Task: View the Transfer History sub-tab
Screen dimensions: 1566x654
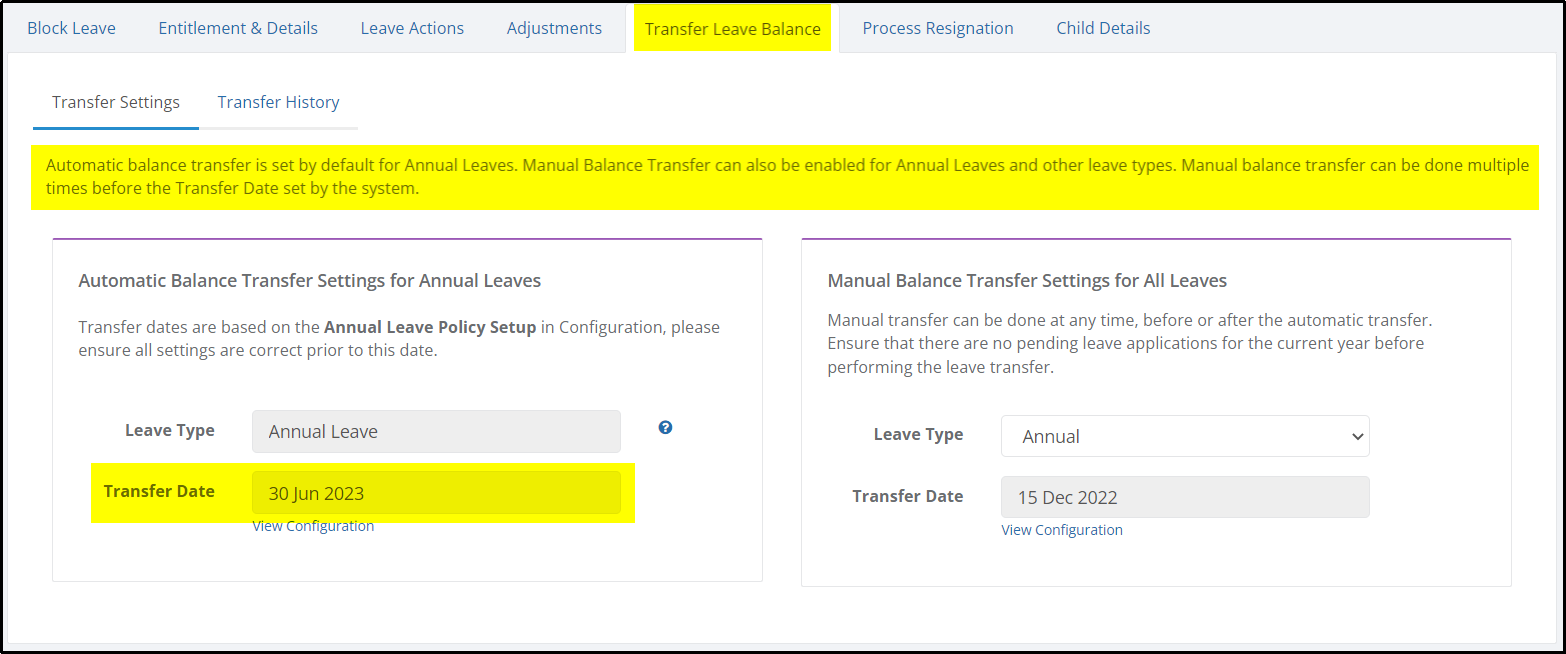Action: (x=278, y=102)
